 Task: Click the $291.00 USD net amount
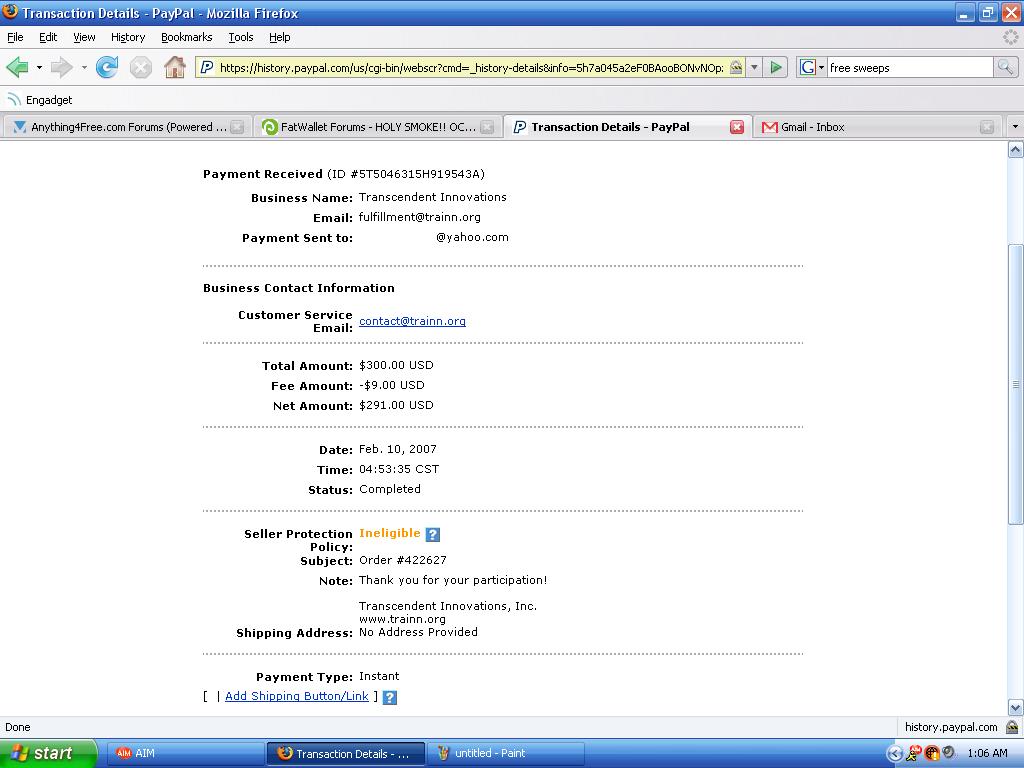pyautogui.click(x=396, y=405)
